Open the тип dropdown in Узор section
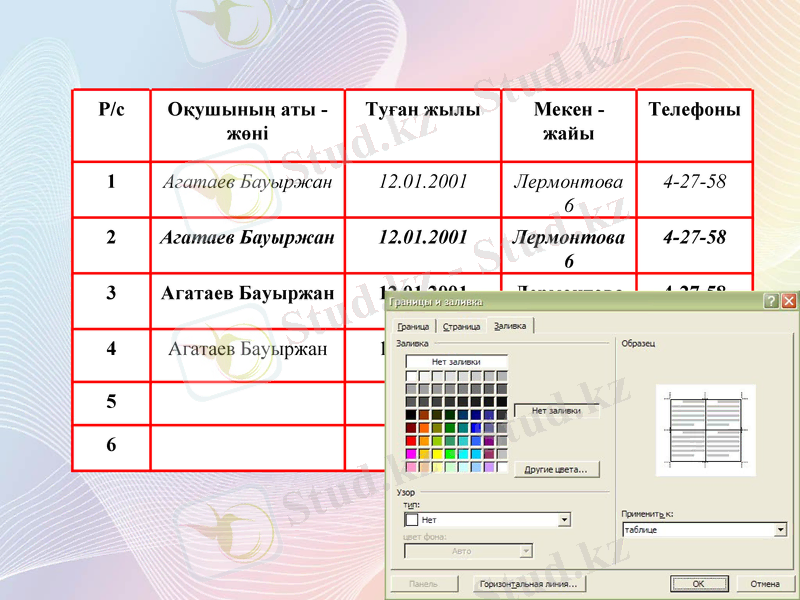This screenshot has width=800, height=600. point(564,520)
